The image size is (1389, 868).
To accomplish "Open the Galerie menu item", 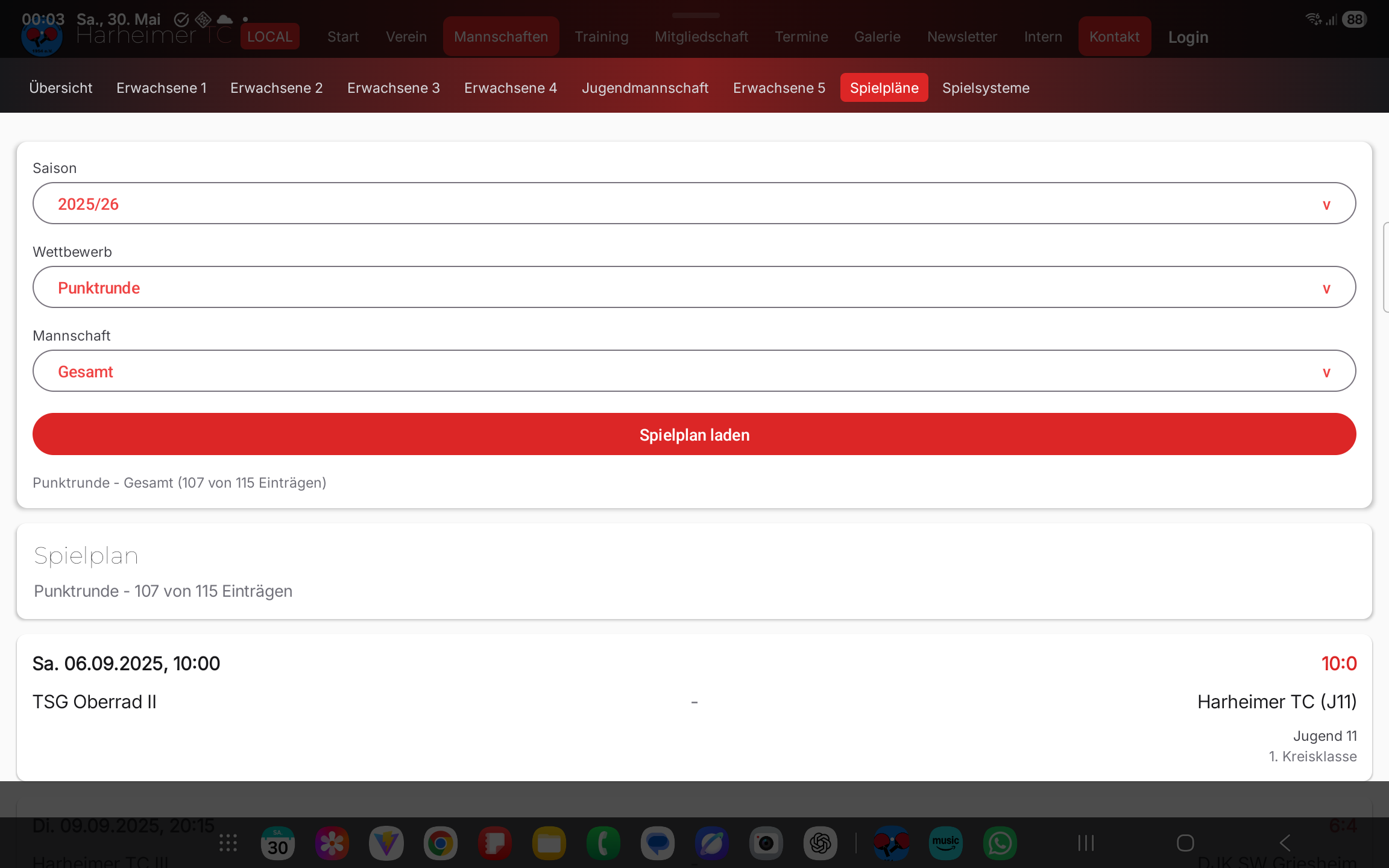I will tap(878, 37).
